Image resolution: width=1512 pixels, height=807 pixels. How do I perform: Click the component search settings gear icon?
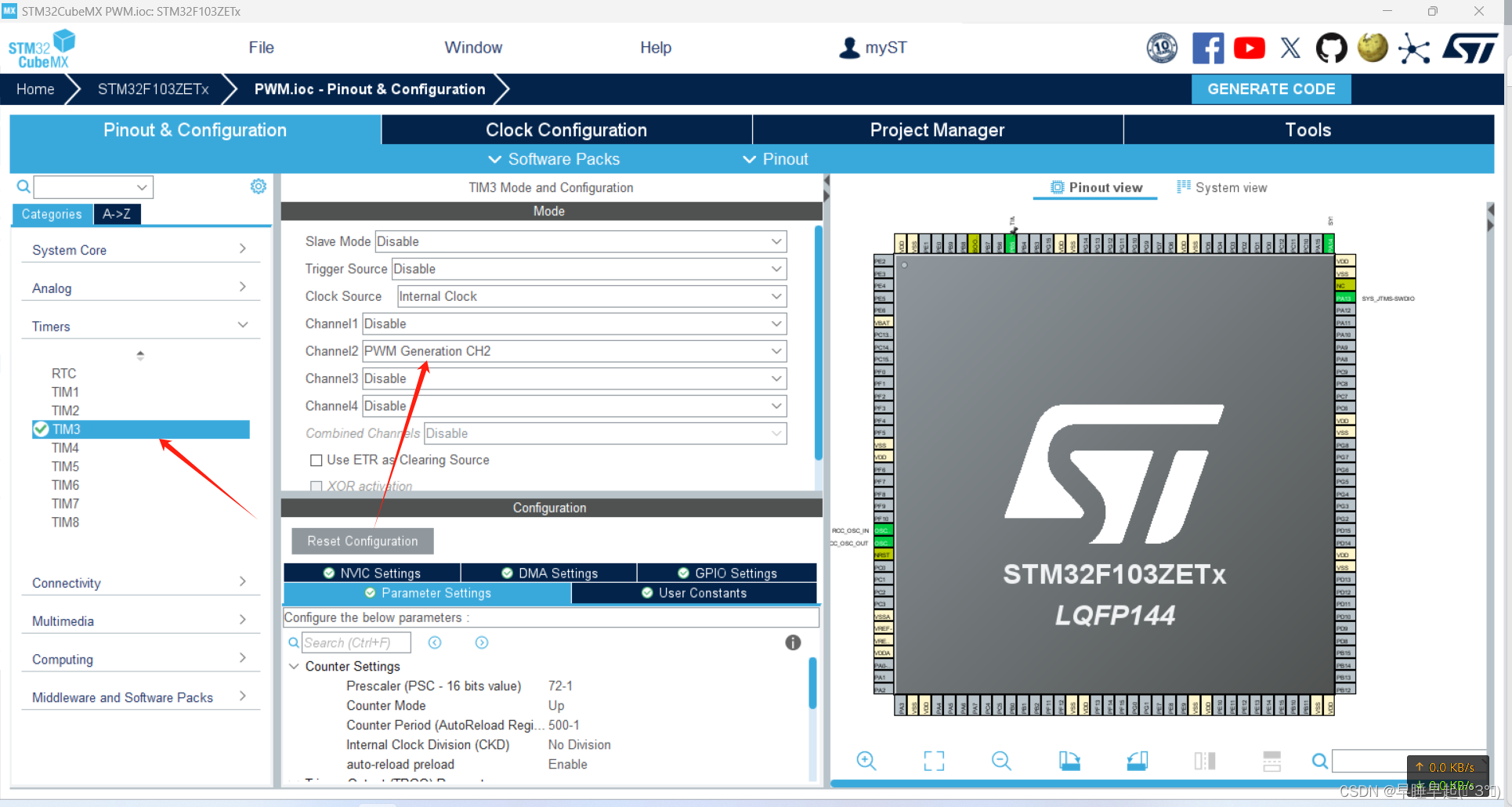point(258,186)
